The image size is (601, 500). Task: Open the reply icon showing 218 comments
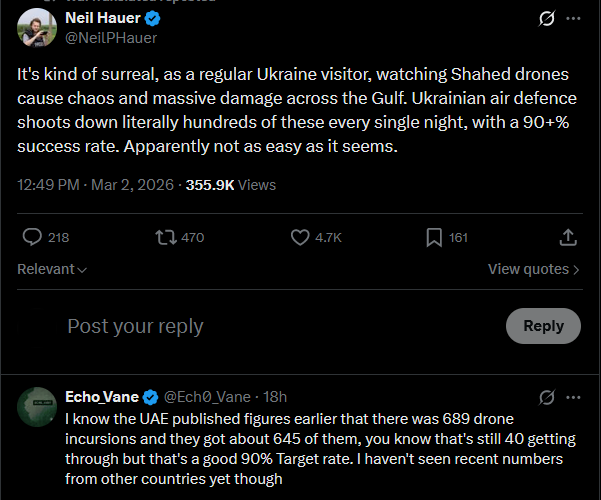[33, 237]
